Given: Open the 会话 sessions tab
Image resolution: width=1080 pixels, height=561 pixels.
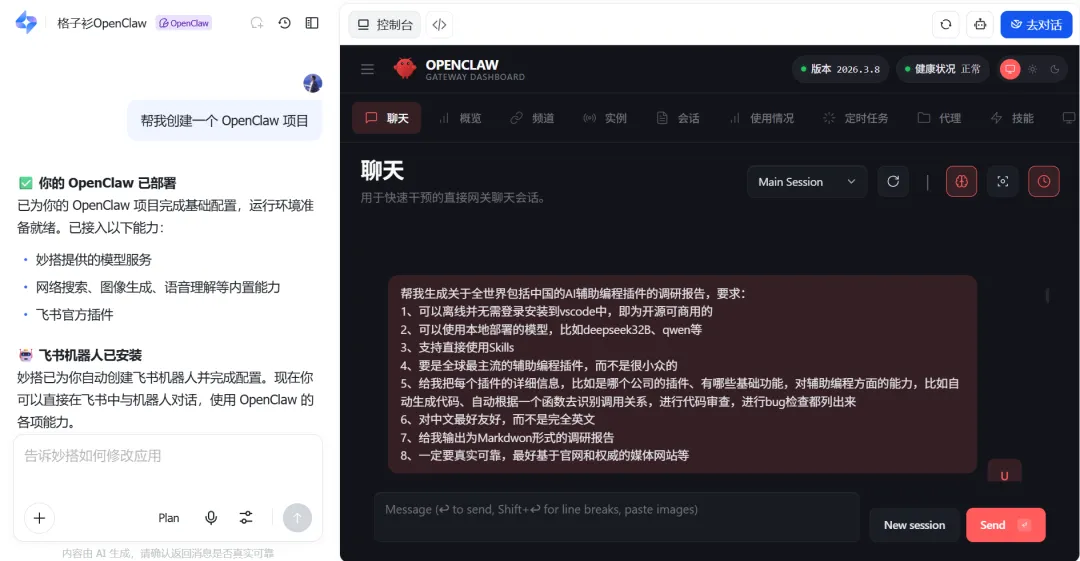Looking at the screenshot, I should pyautogui.click(x=678, y=118).
